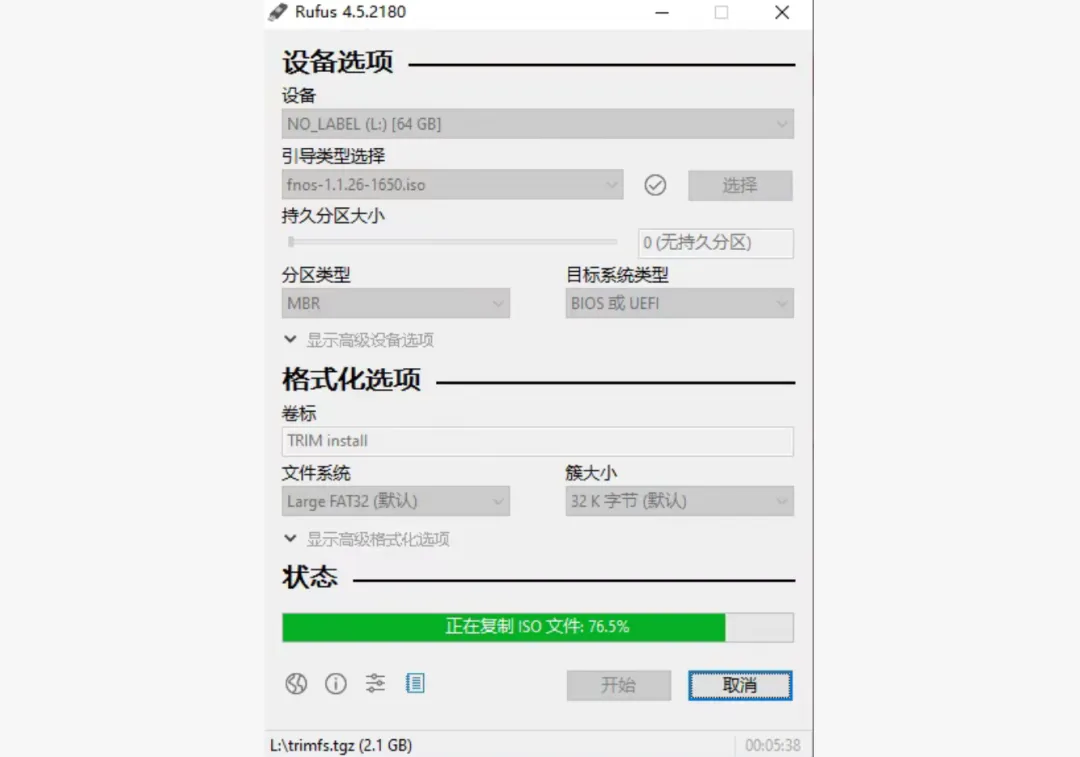Click the Rufus USB drive title icon
This screenshot has height=757, width=1080.
[278, 12]
